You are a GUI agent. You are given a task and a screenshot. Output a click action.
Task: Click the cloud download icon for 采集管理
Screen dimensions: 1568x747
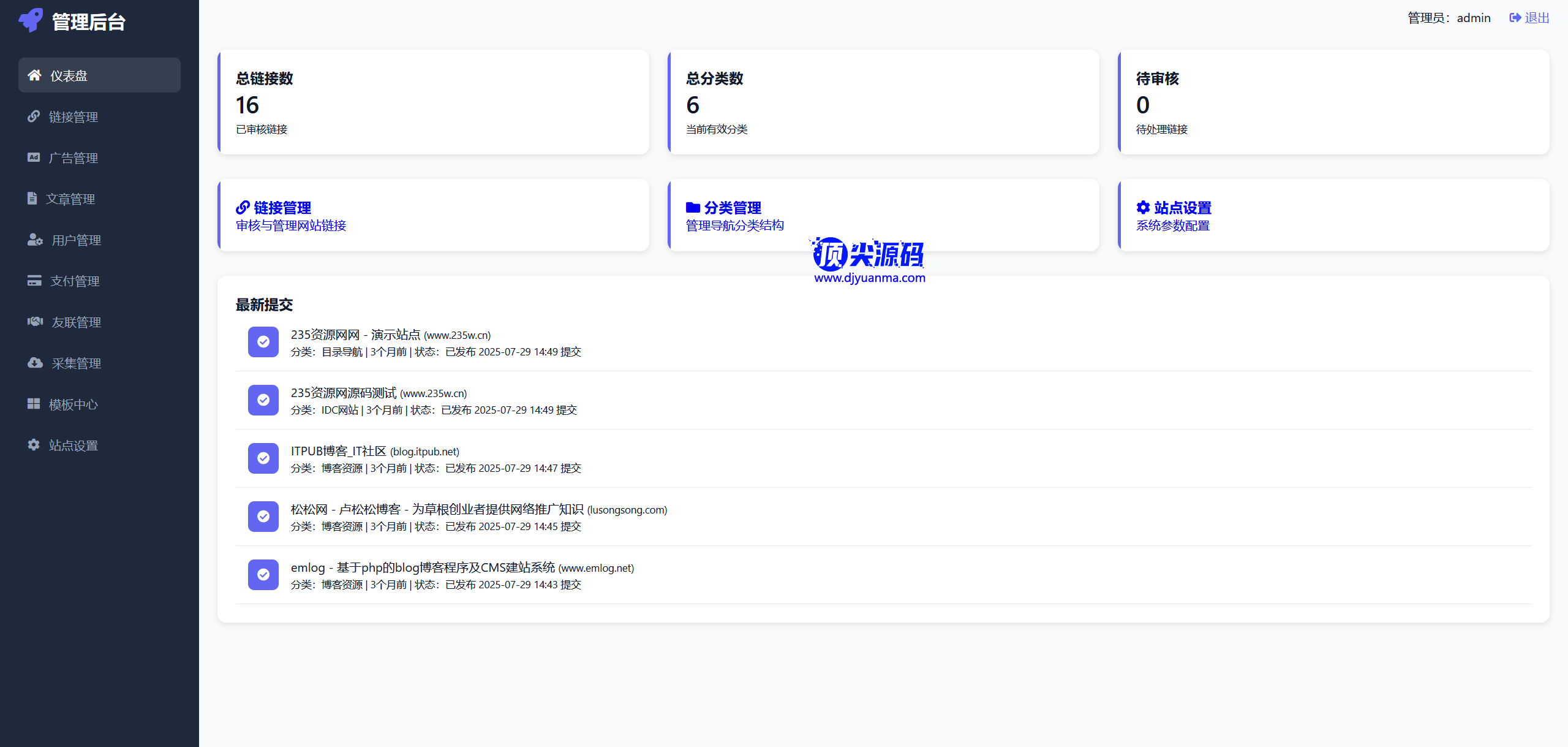click(x=35, y=363)
